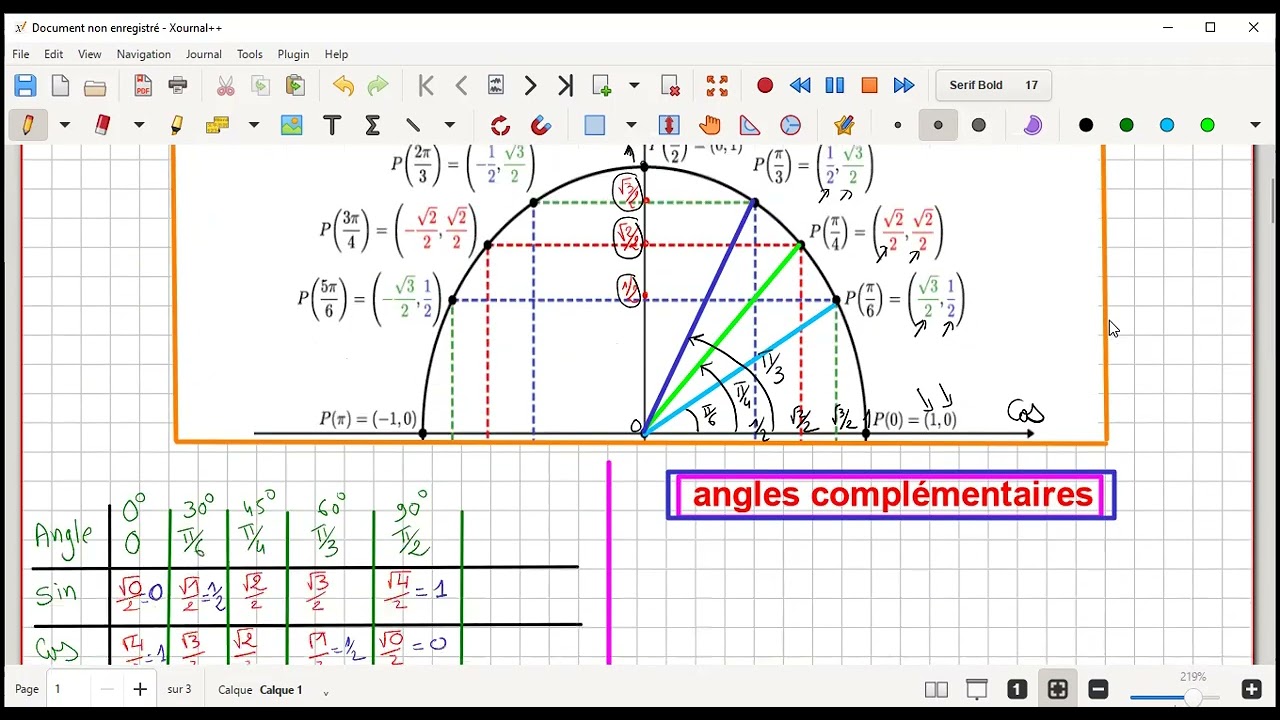Print the document
This screenshot has width=1280, height=720.
pyautogui.click(x=178, y=86)
